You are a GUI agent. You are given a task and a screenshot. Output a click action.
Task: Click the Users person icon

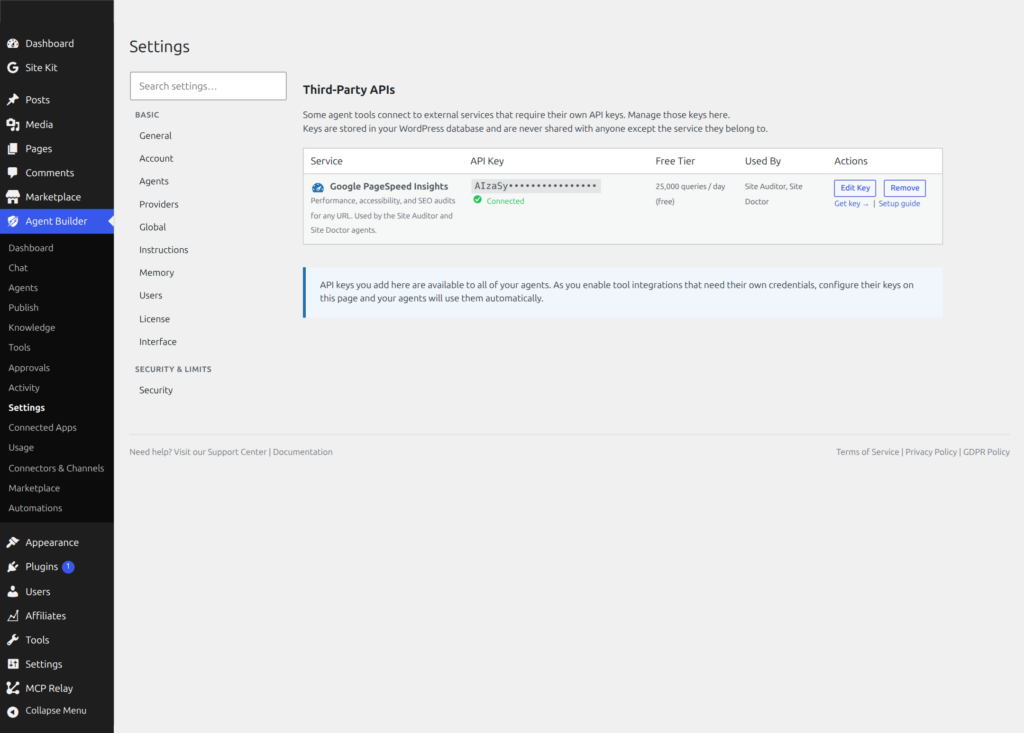[12, 591]
